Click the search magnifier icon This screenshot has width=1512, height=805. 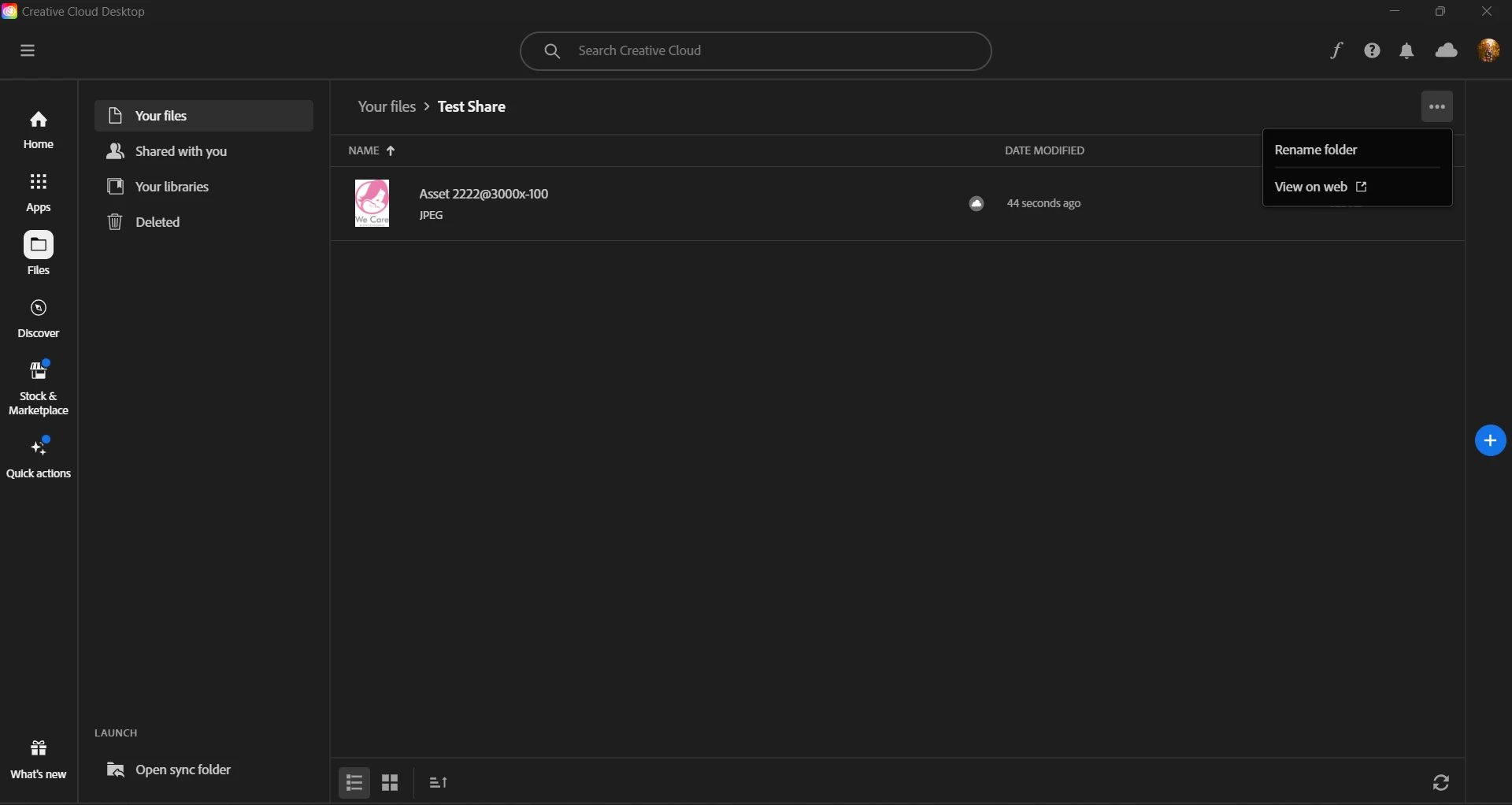(x=553, y=51)
